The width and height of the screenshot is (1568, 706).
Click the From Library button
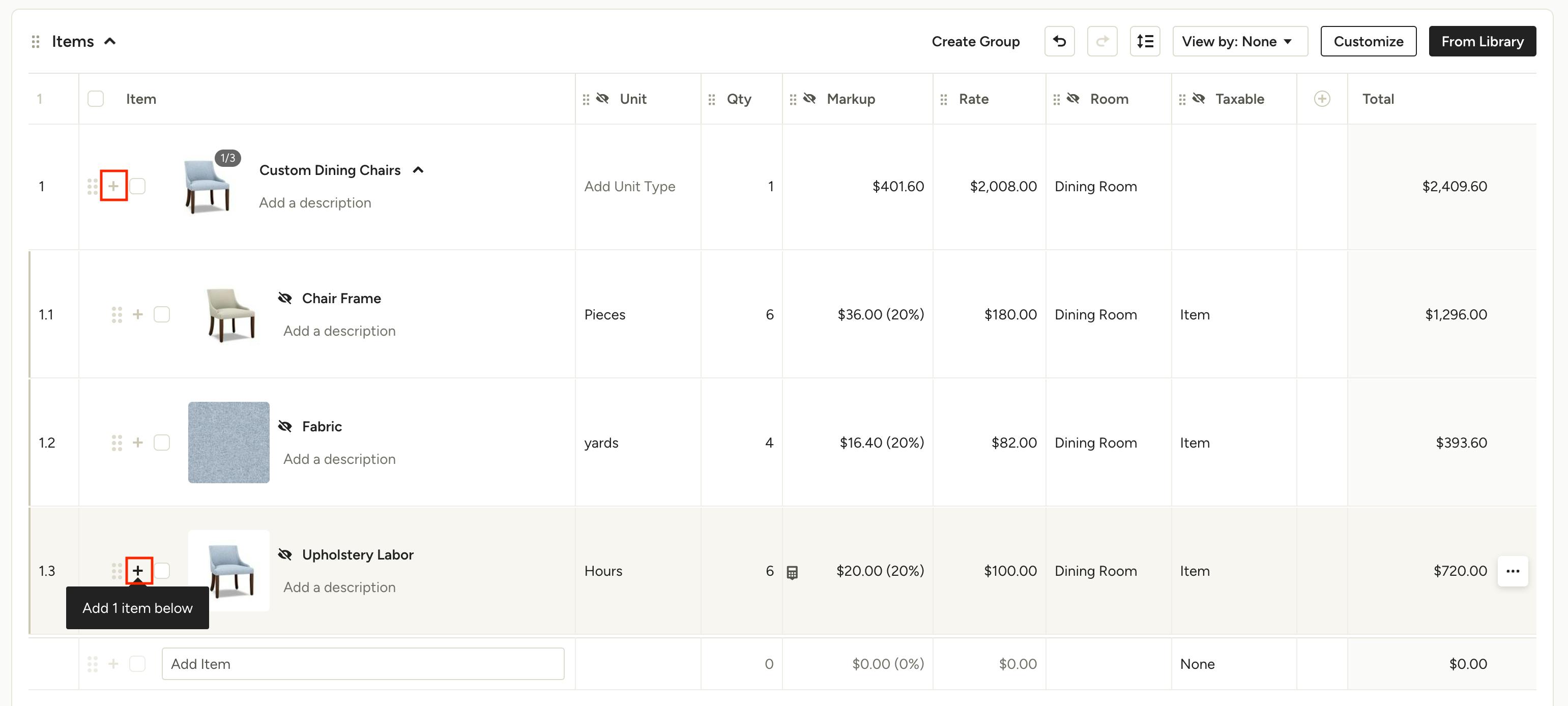(1482, 41)
